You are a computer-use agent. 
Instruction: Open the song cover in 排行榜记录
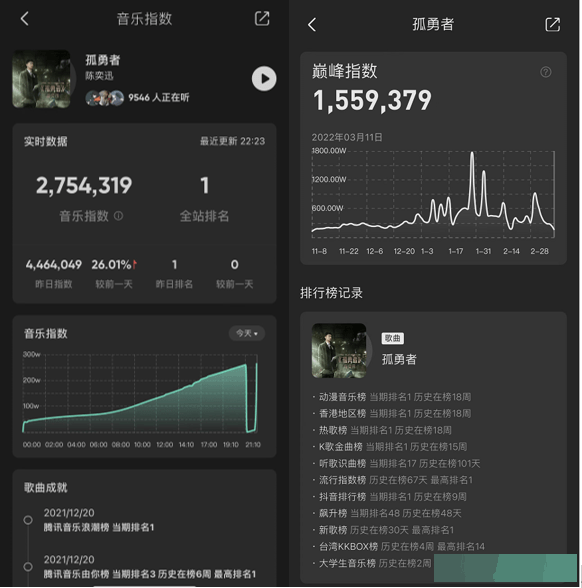click(339, 351)
